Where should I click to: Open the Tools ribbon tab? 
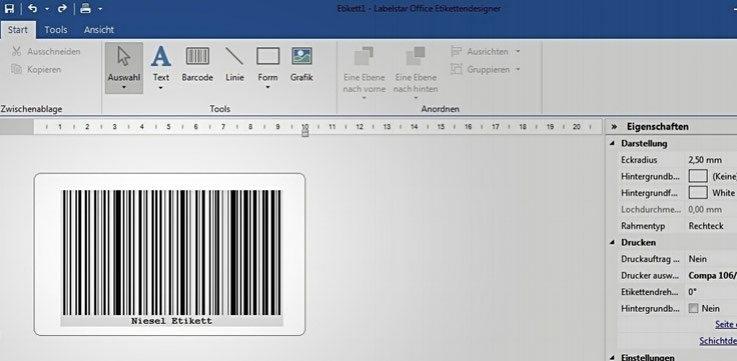tap(56, 30)
